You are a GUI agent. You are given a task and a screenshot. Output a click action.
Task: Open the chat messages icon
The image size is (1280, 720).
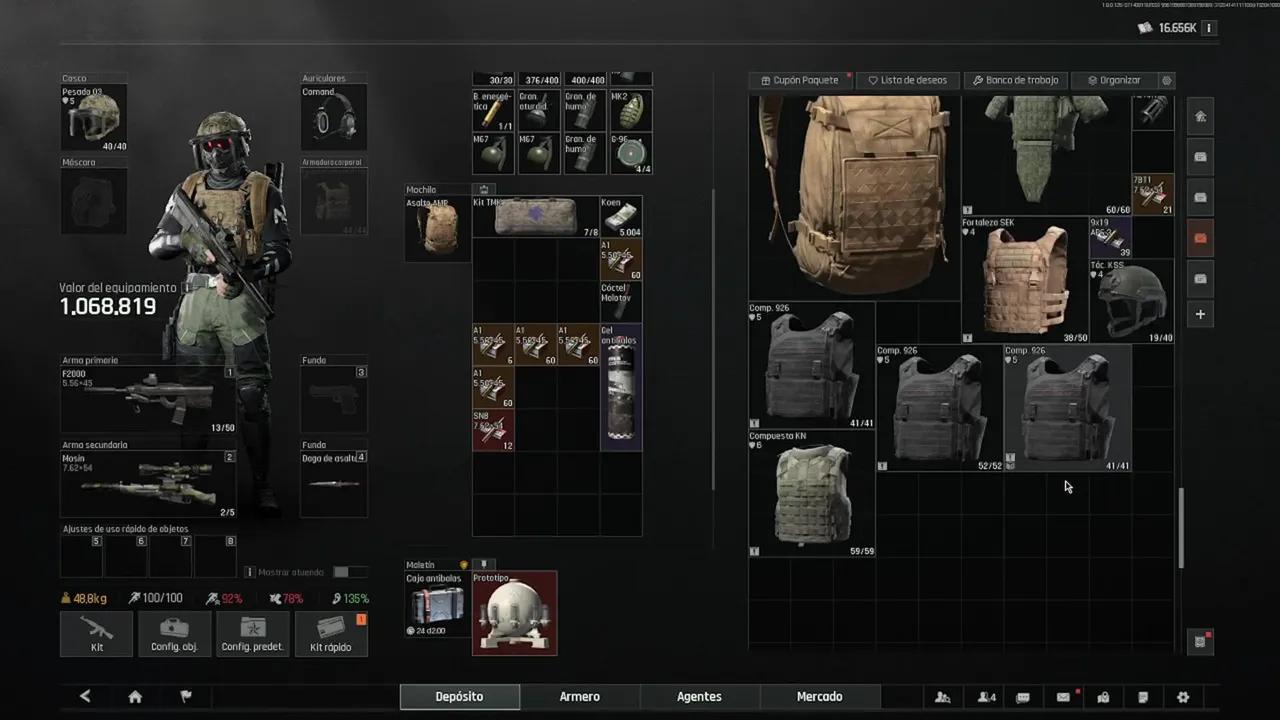[1022, 697]
